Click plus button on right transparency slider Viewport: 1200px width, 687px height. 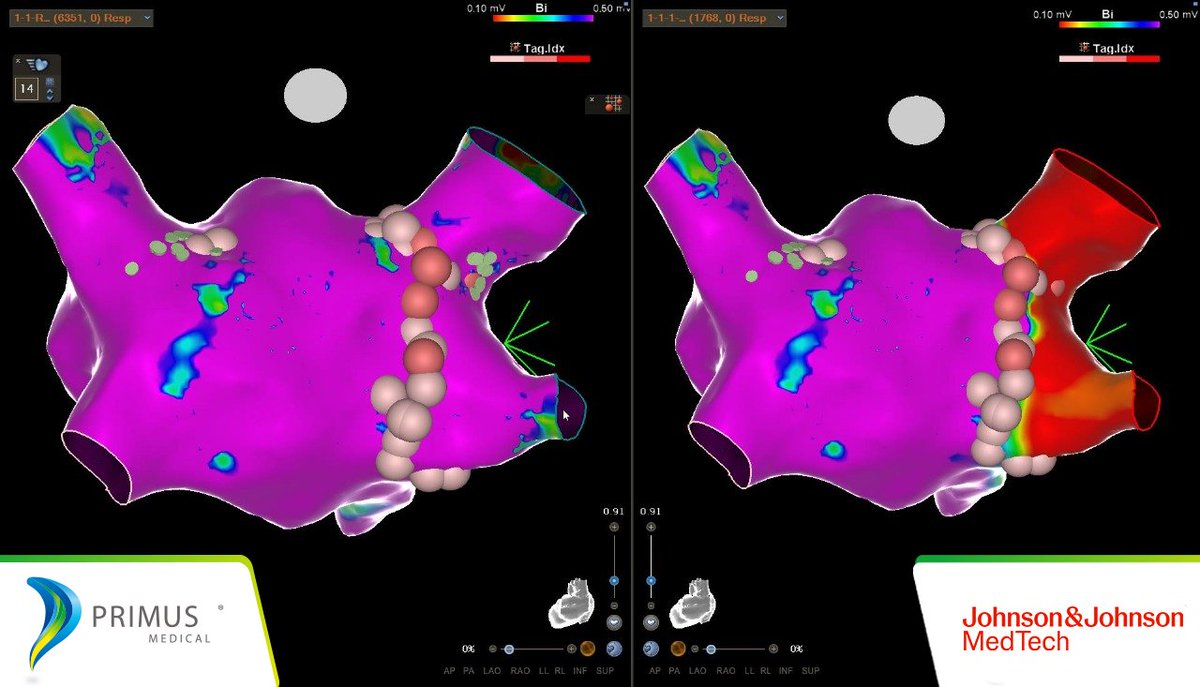pos(773,649)
